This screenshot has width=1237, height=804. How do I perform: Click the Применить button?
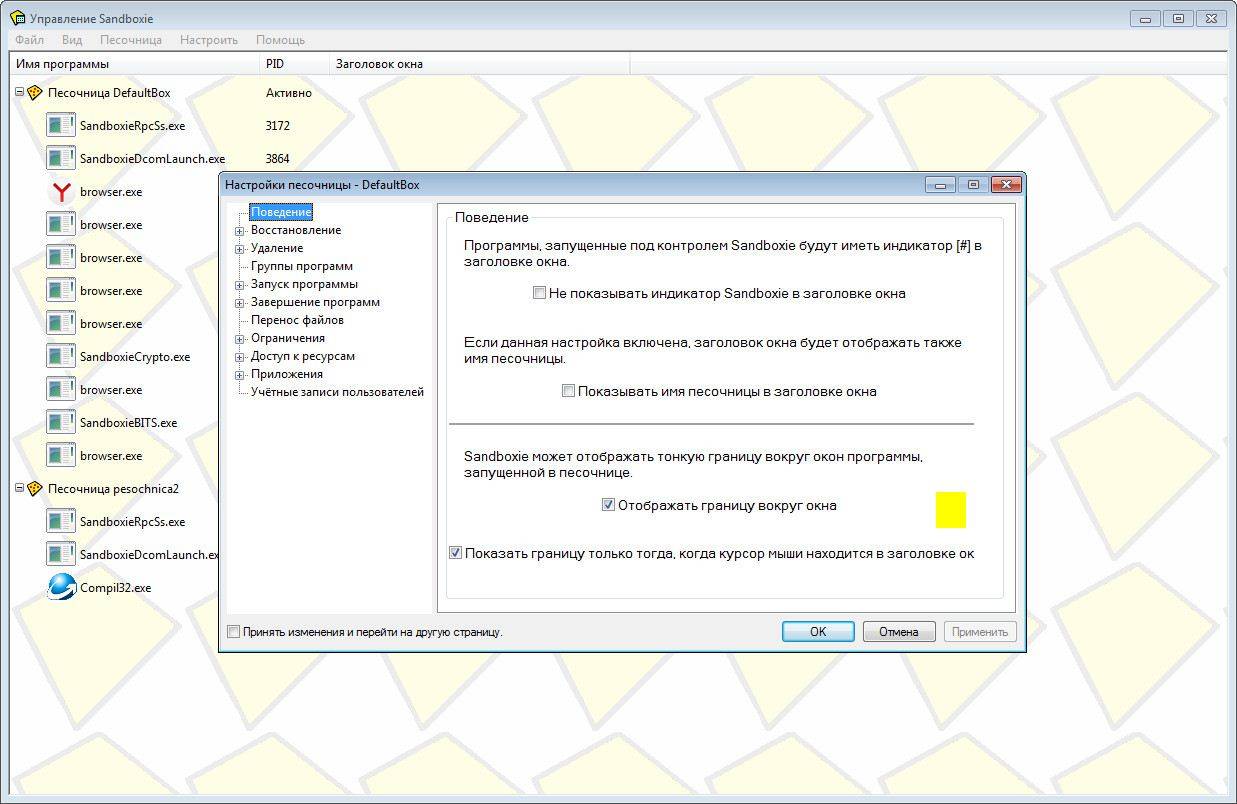[x=980, y=632]
